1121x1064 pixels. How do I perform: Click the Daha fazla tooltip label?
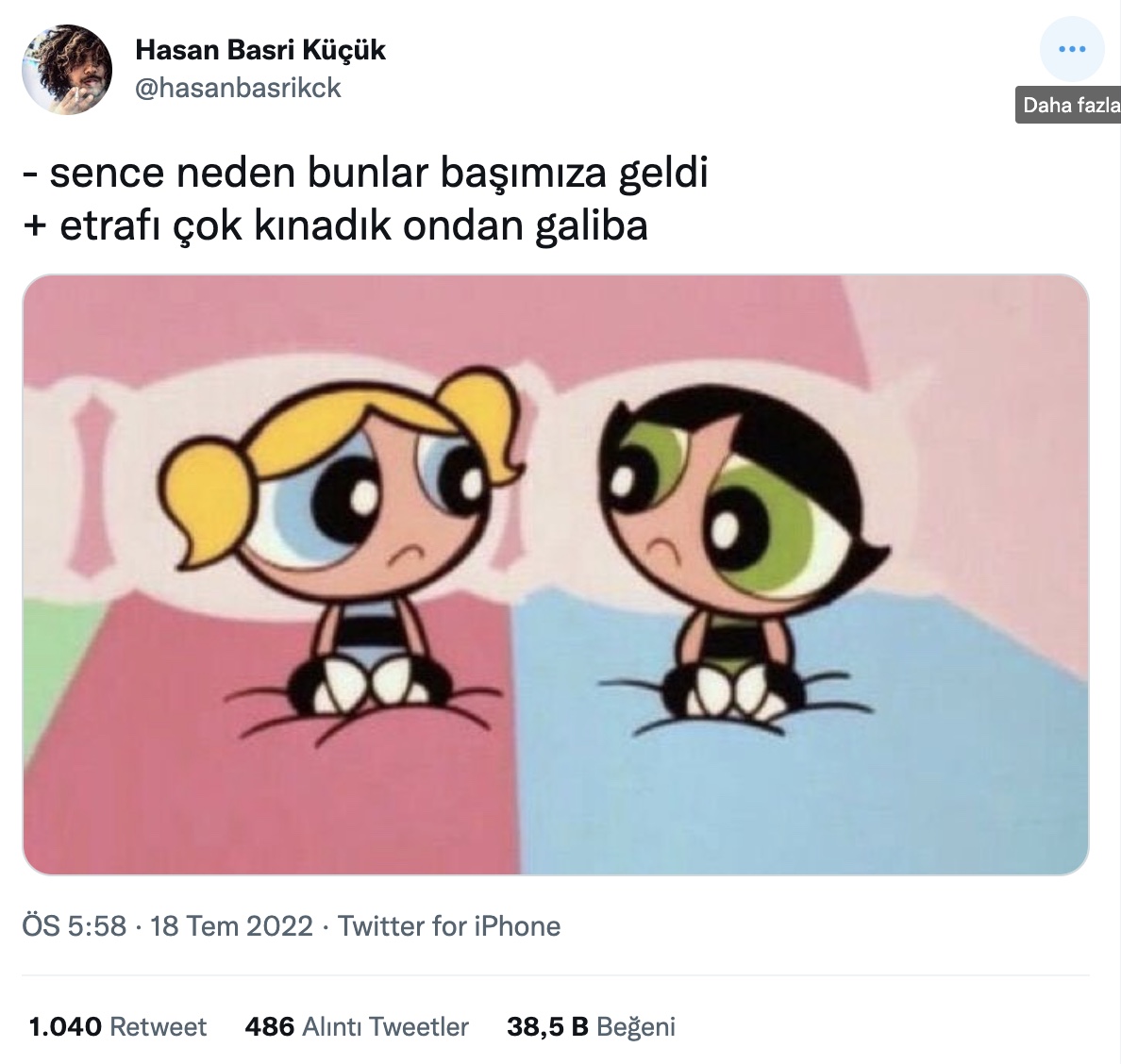click(x=1069, y=105)
